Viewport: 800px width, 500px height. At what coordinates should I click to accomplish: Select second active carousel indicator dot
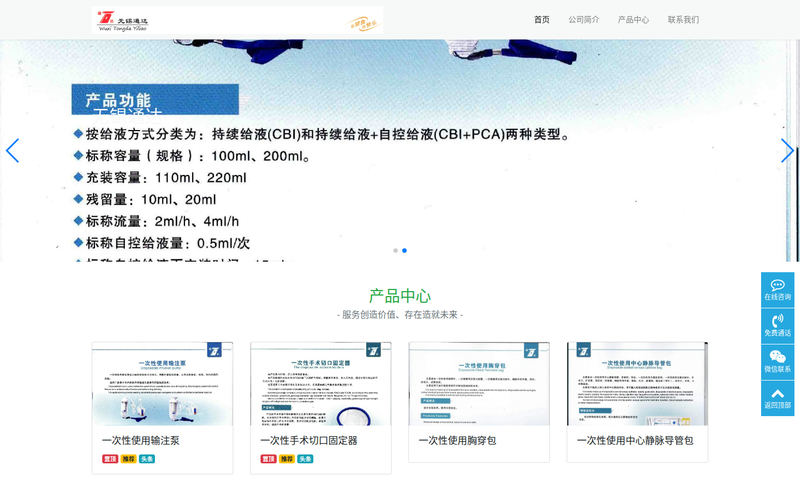(405, 251)
